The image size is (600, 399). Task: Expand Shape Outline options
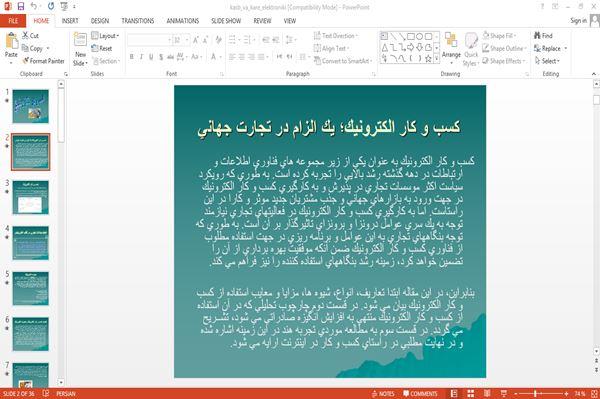pos(504,48)
